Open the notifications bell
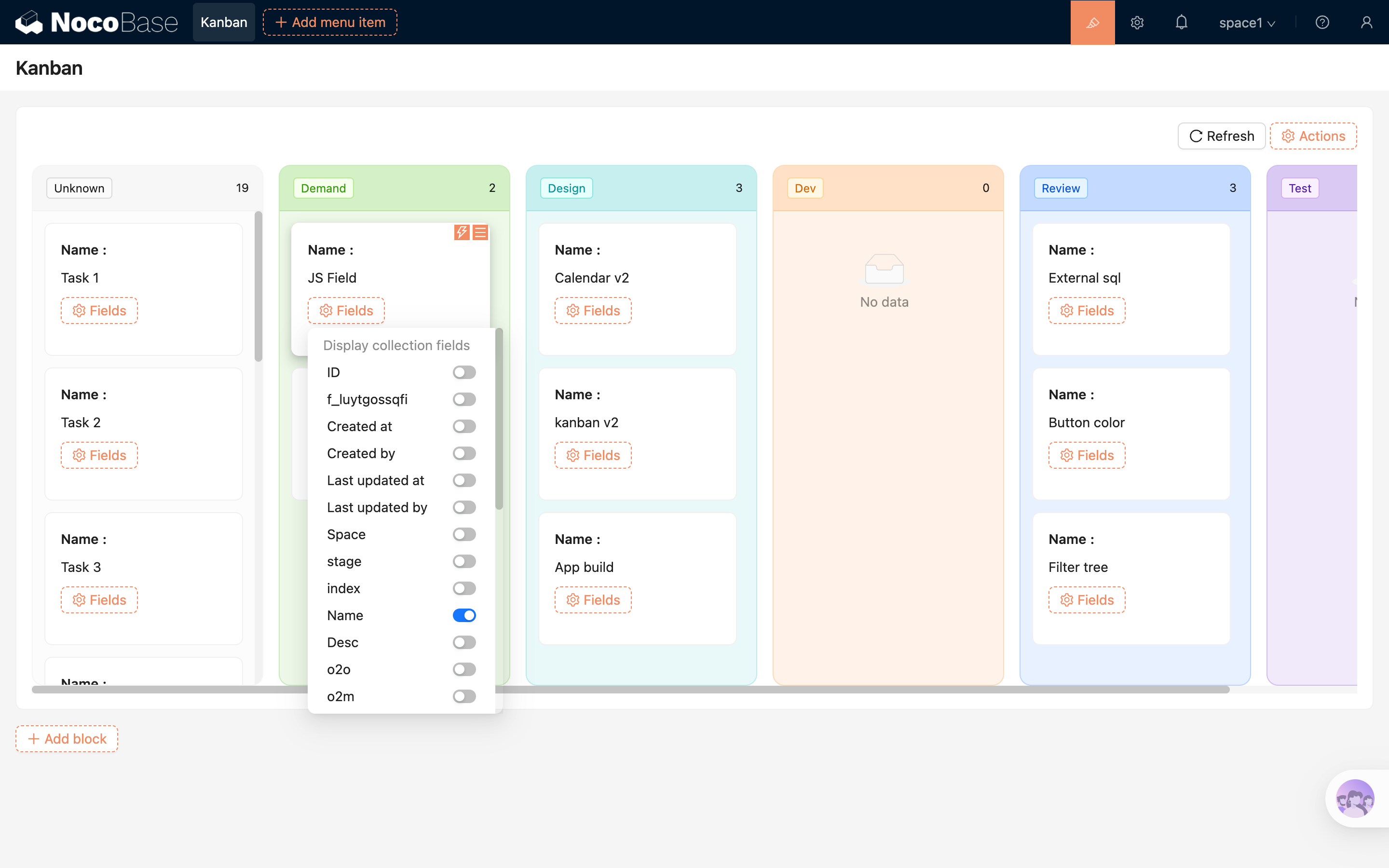Viewport: 1389px width, 868px height. pos(1181,22)
